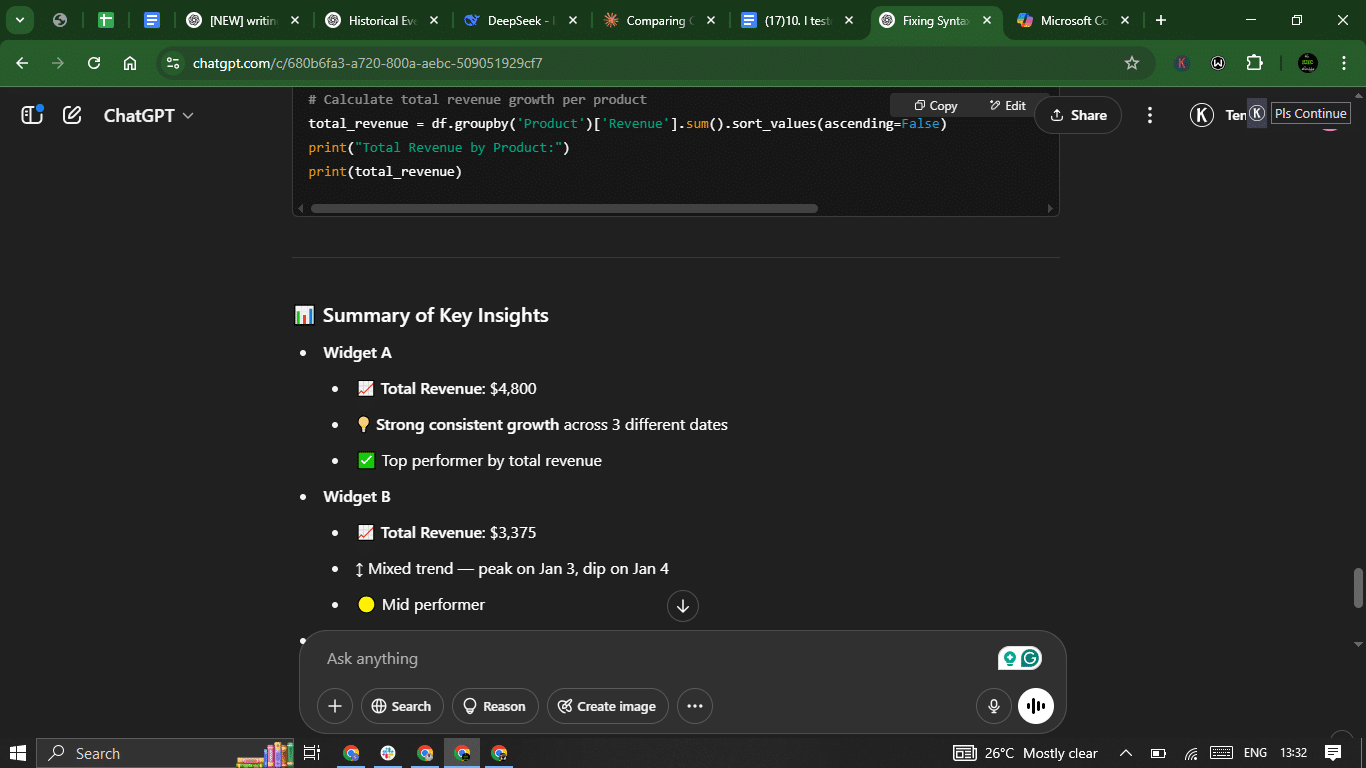Viewport: 1366px width, 768px height.
Task: Click the code block horizontal scrollbar
Action: tap(564, 209)
